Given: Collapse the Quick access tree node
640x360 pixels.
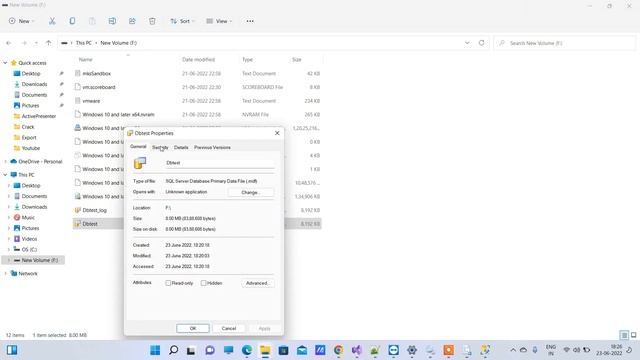Looking at the screenshot, I should pos(5,63).
